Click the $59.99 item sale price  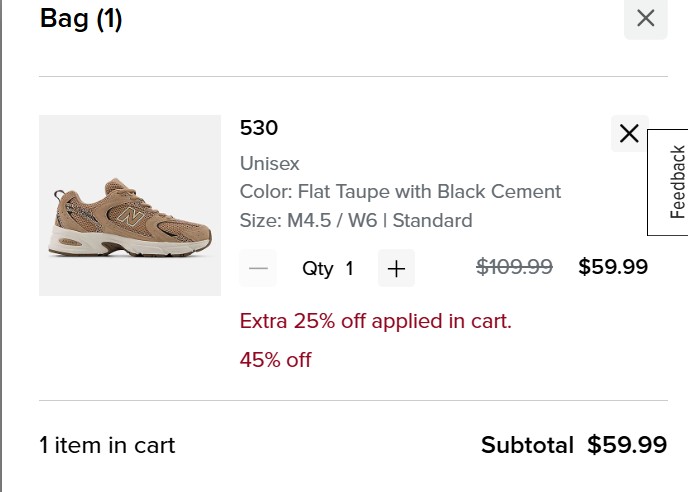[x=613, y=267]
